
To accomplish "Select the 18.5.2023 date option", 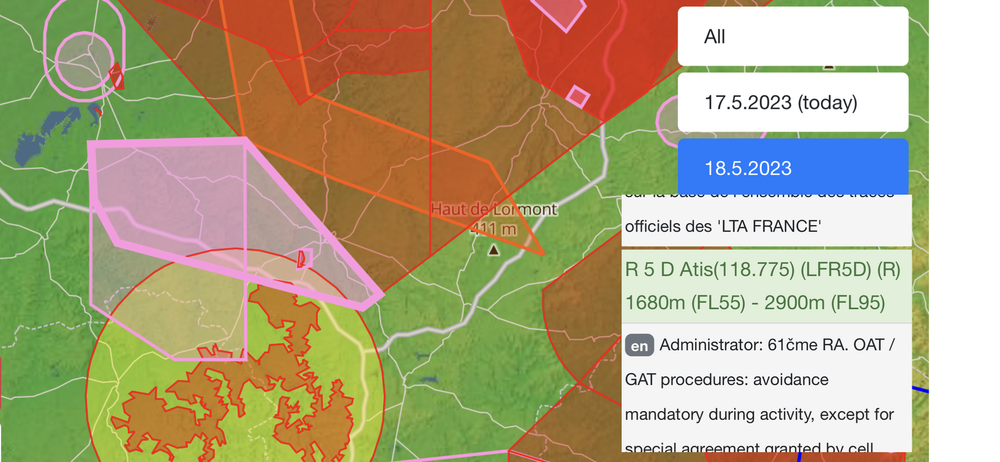I will (793, 168).
